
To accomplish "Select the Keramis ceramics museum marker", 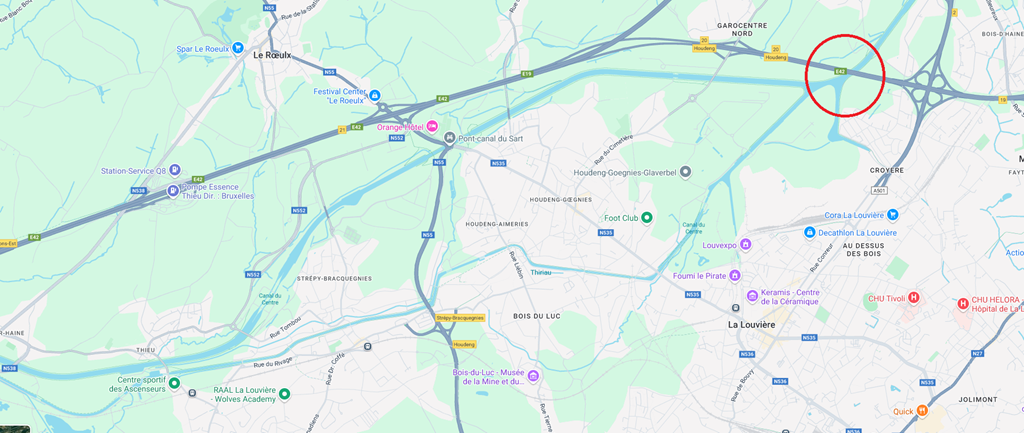I will tap(752, 297).
